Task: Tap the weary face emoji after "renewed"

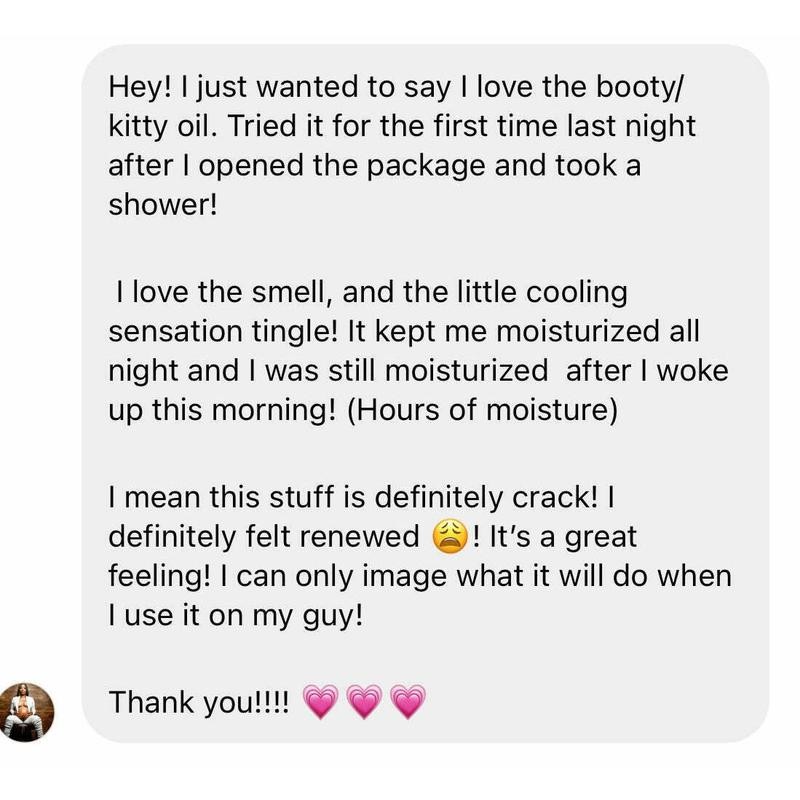Action: [x=449, y=537]
